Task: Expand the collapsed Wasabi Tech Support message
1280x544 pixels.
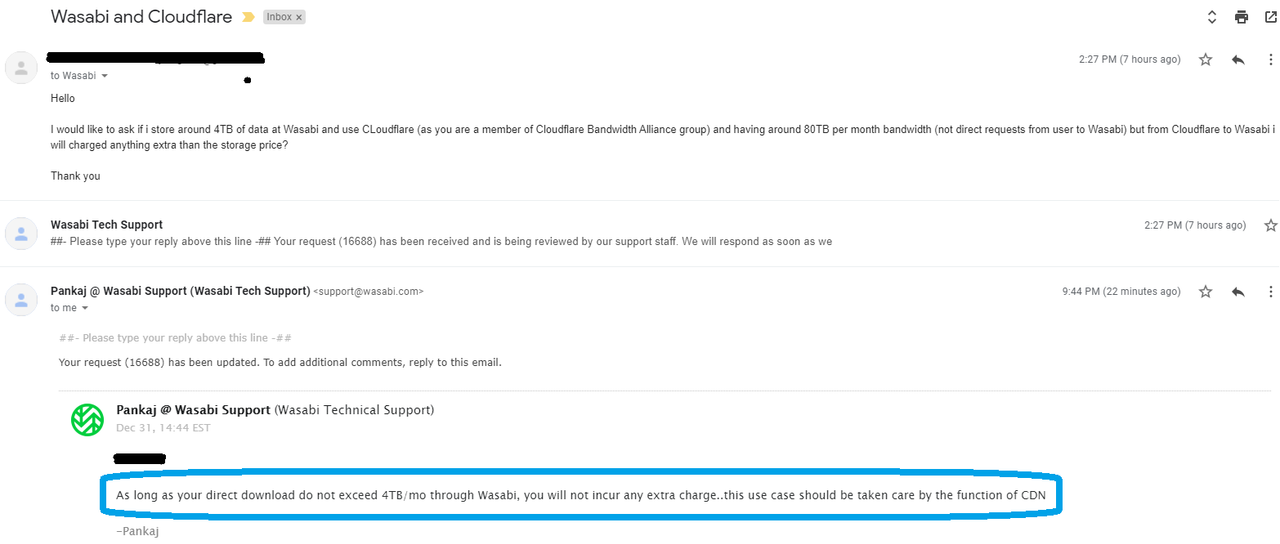Action: (640, 233)
